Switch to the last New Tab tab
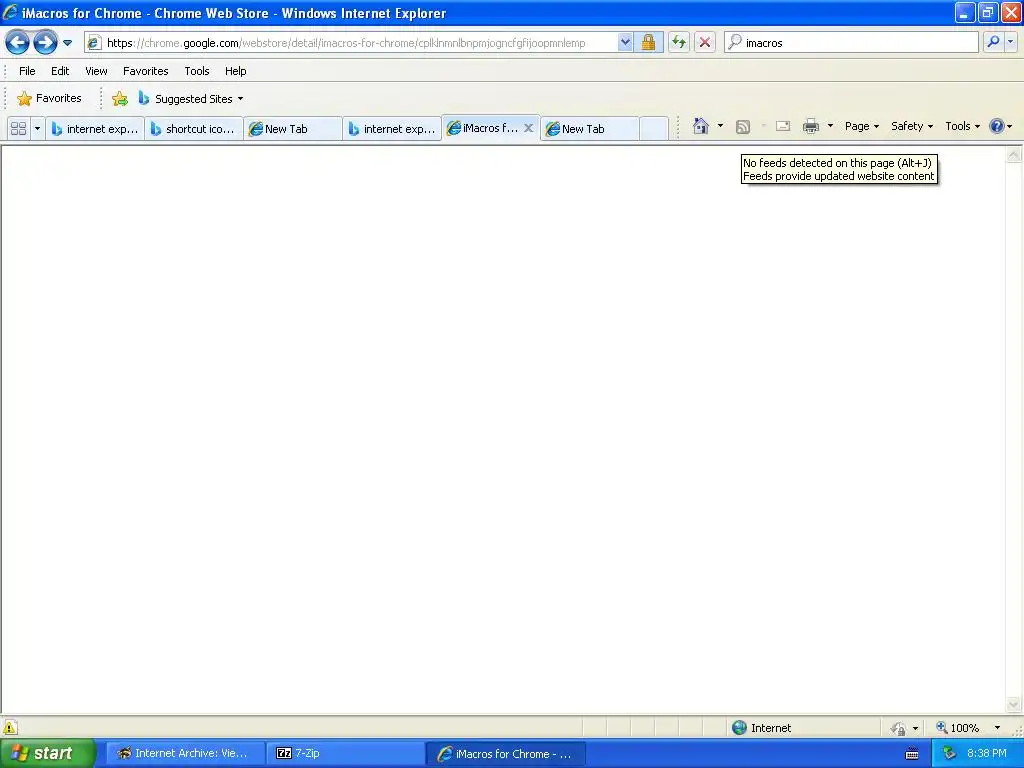The width and height of the screenshot is (1024, 768). coord(590,129)
